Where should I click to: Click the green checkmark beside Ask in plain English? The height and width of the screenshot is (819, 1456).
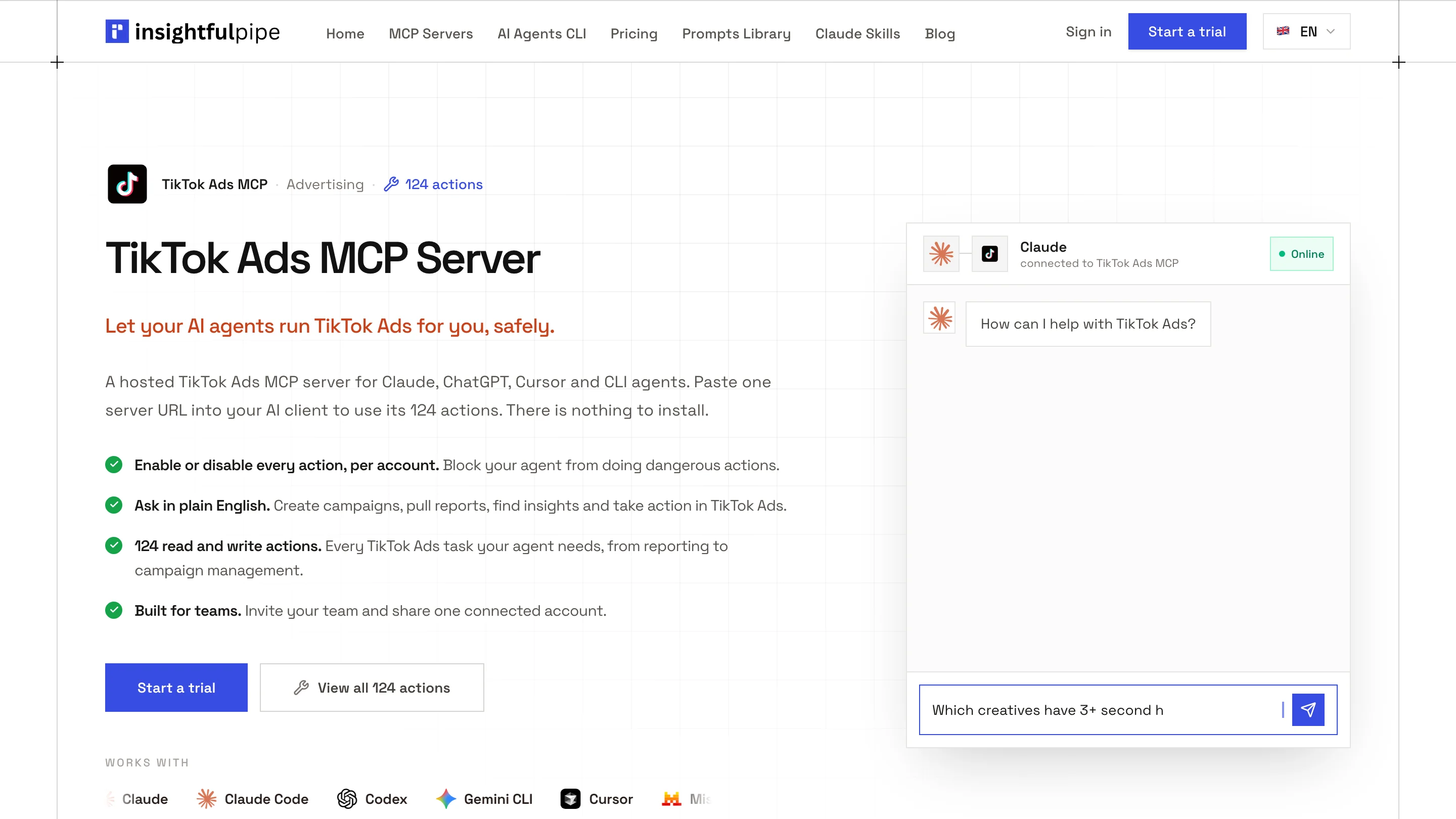114,505
